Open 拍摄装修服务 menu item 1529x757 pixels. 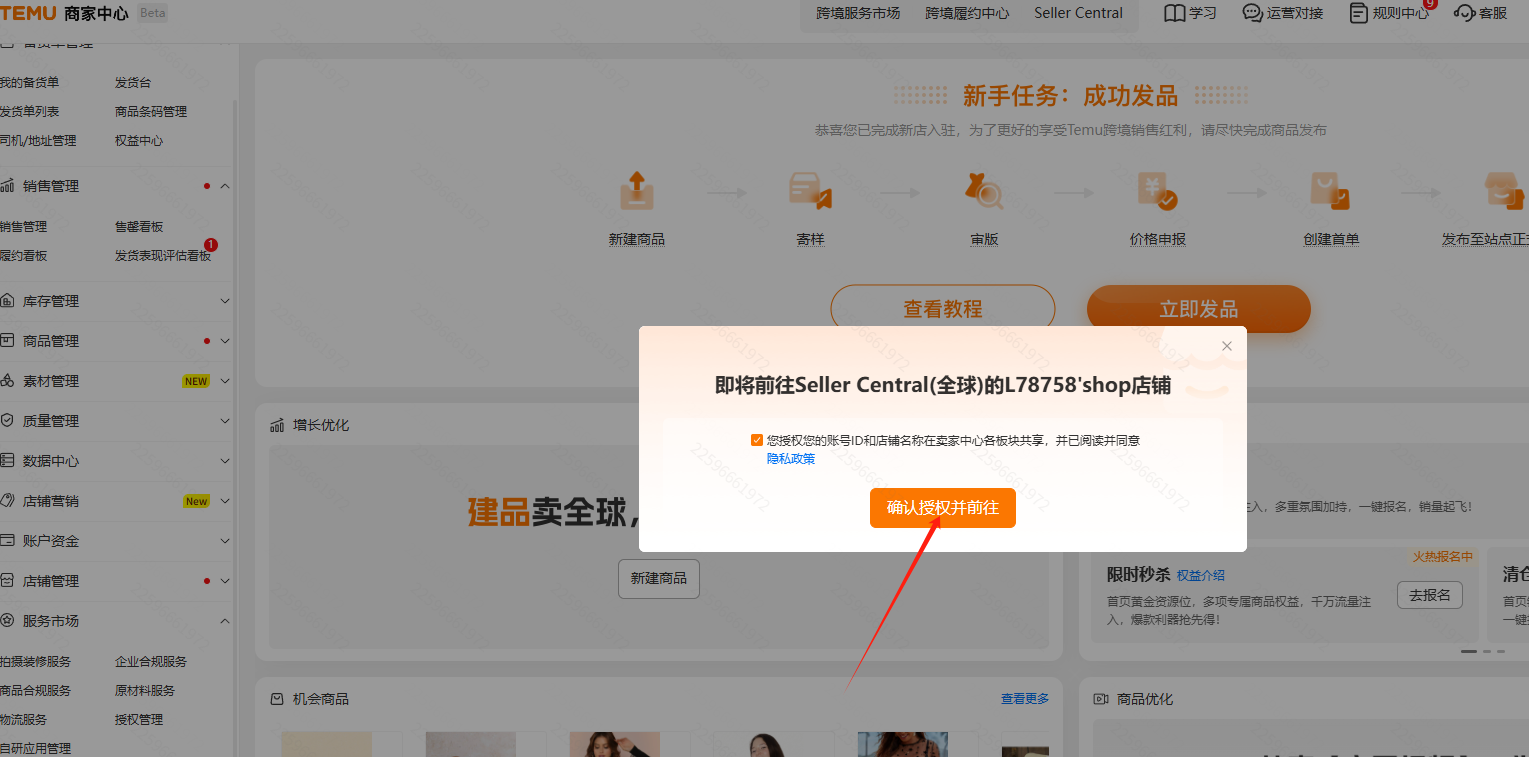(x=36, y=662)
